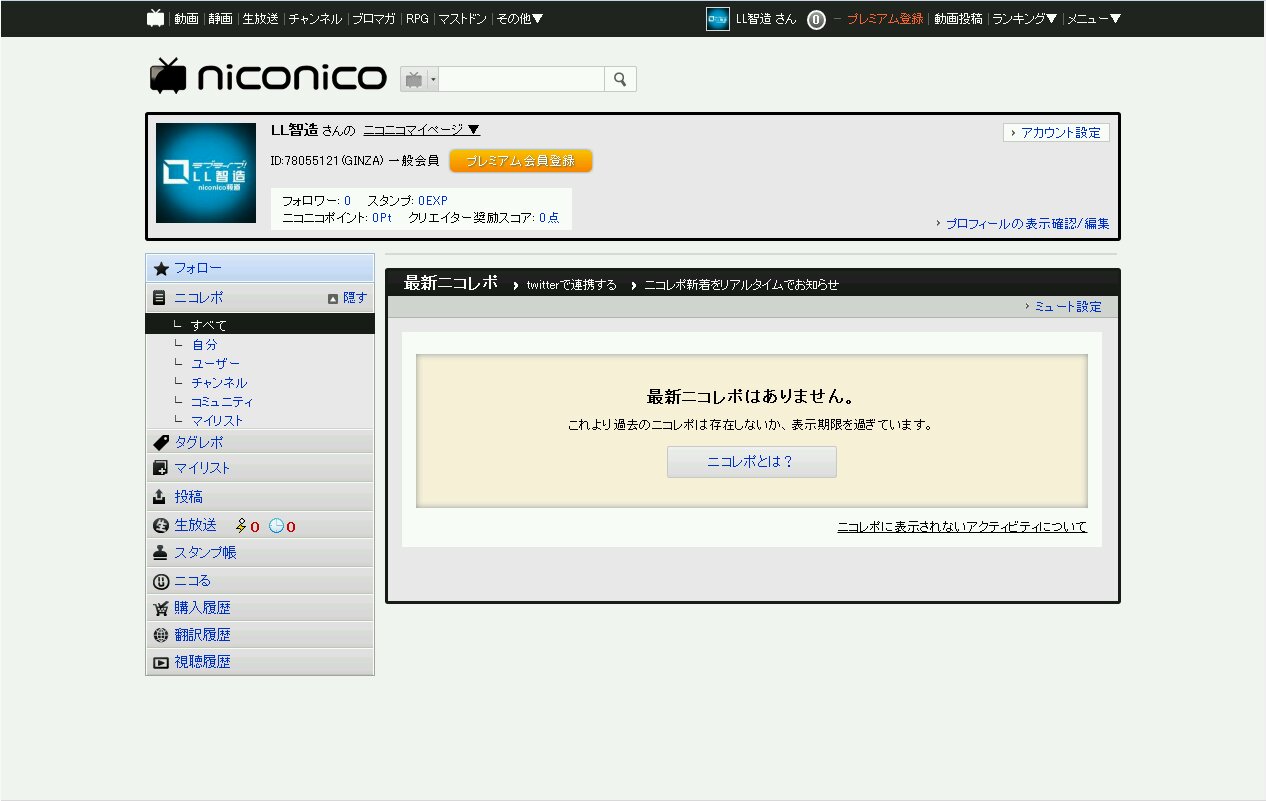Open ニコレポに表示されないアクティビティについて link
The width and height of the screenshot is (1266, 801).
point(961,526)
